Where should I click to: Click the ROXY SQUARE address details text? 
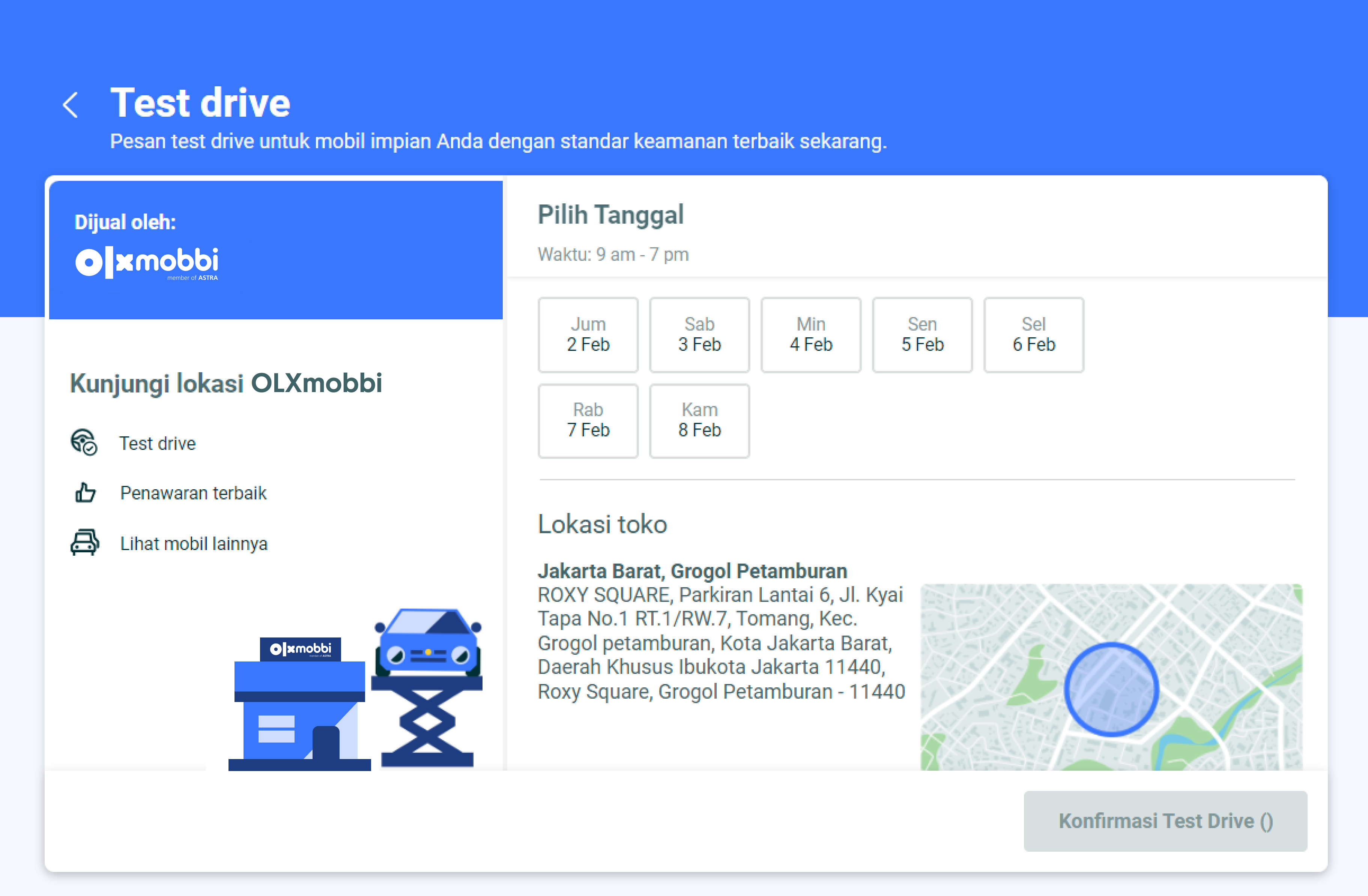(x=722, y=643)
